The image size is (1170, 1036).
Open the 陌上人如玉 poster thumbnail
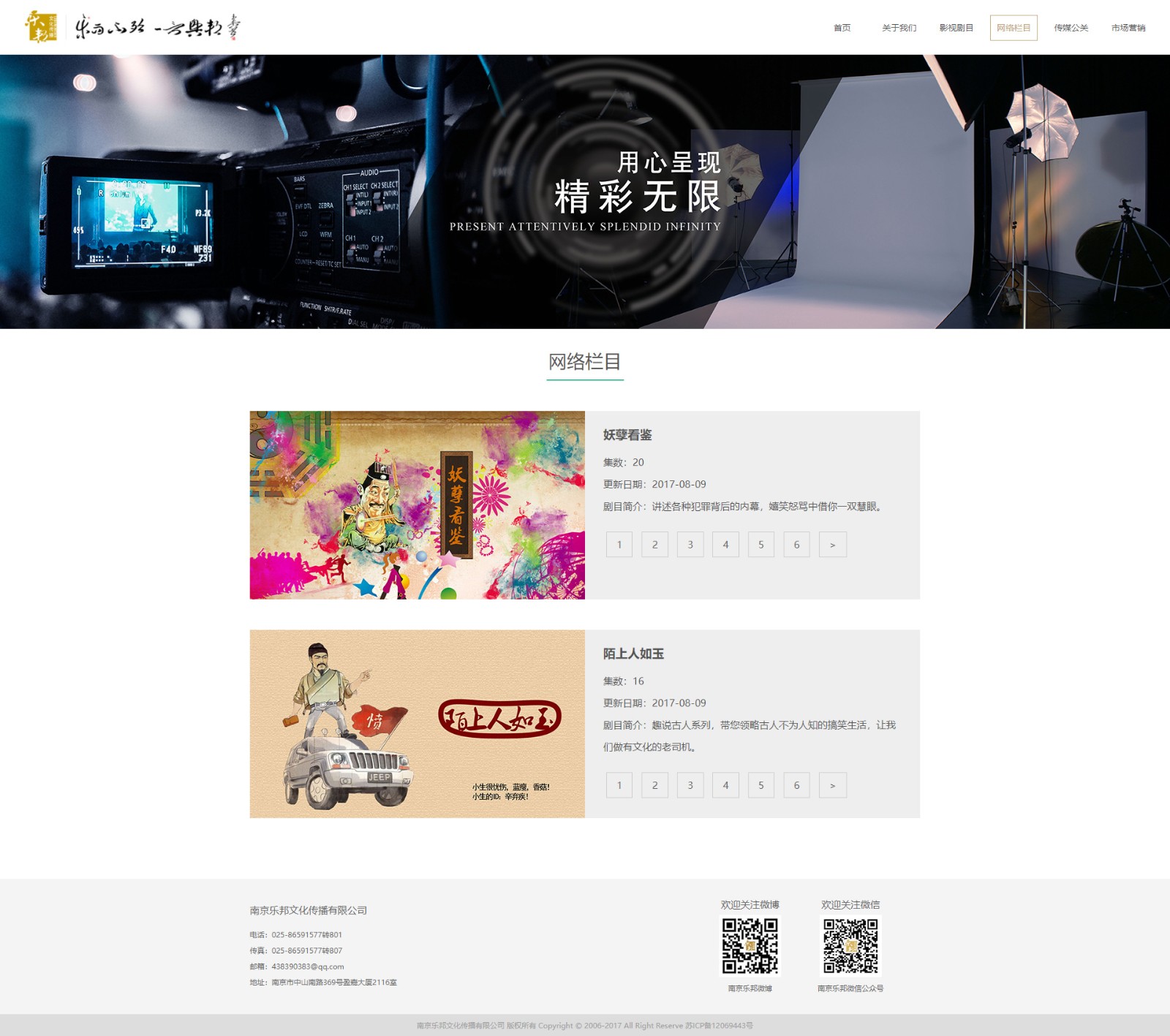coord(417,724)
